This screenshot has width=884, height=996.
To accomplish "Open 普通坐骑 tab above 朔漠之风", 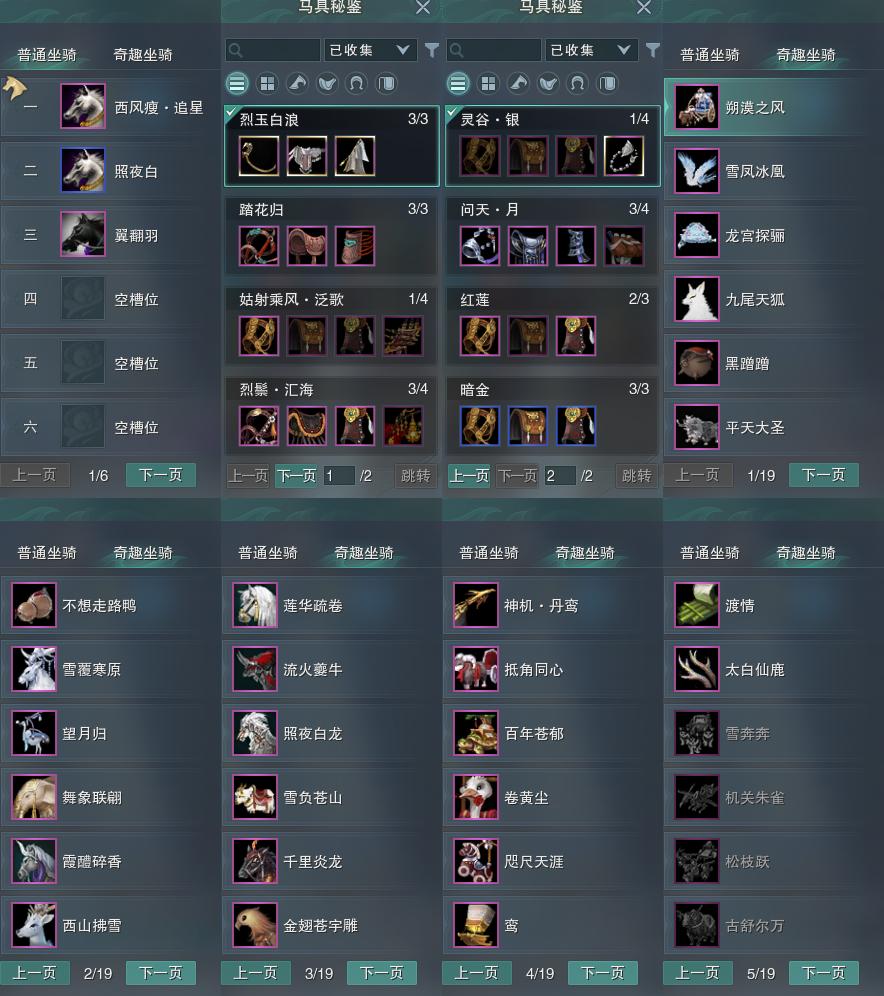I will coord(710,55).
